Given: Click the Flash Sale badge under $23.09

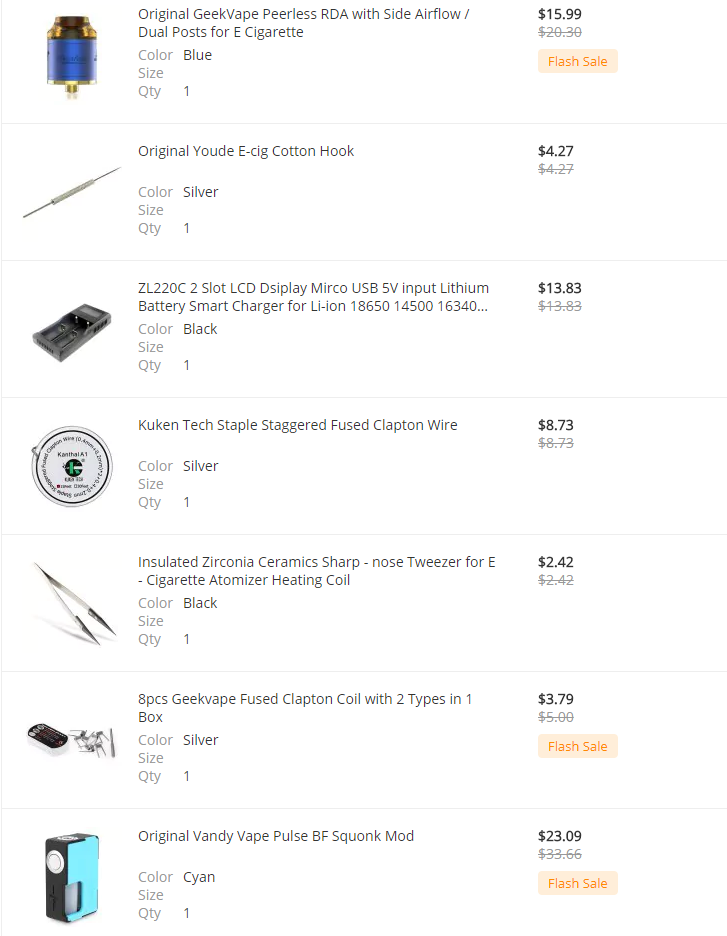Looking at the screenshot, I should pyautogui.click(x=577, y=883).
